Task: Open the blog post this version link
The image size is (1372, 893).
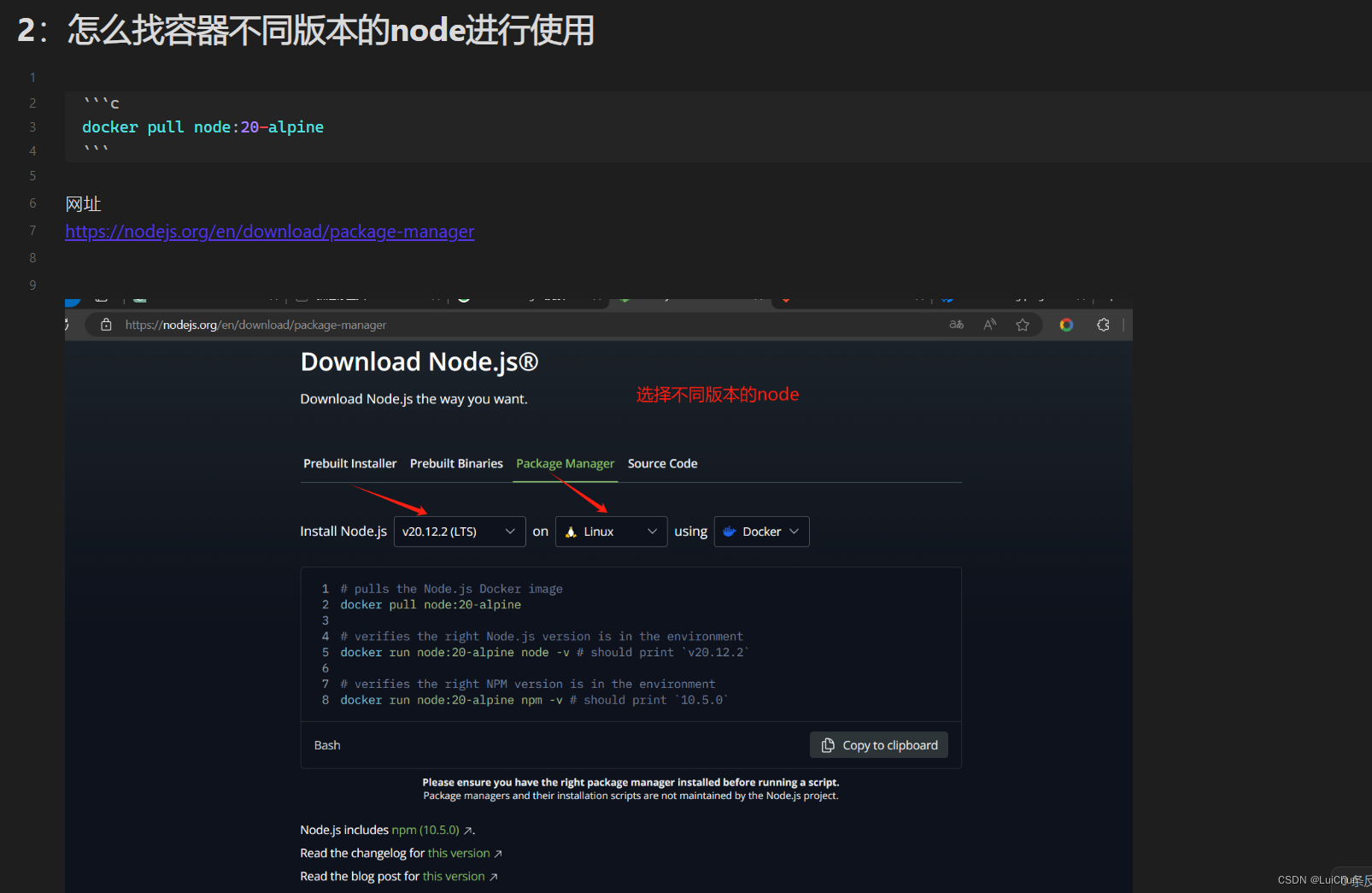Action: [454, 876]
